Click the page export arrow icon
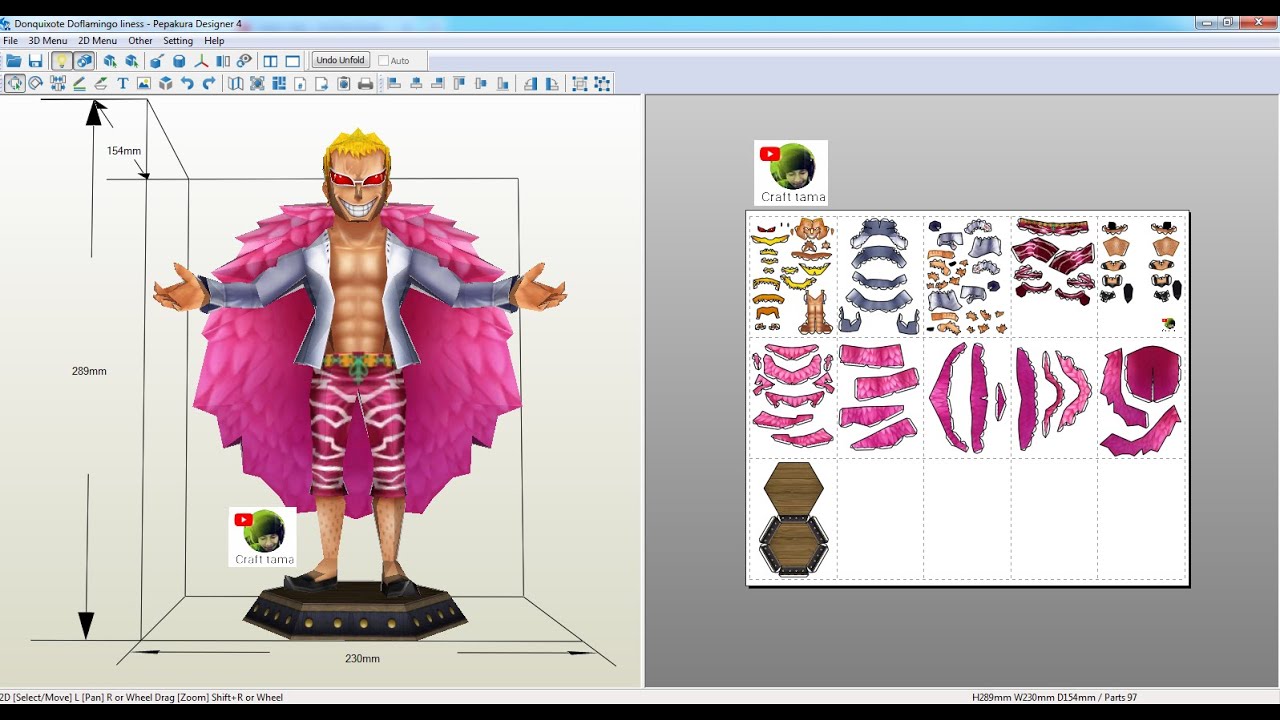This screenshot has width=1280, height=720. (322, 84)
